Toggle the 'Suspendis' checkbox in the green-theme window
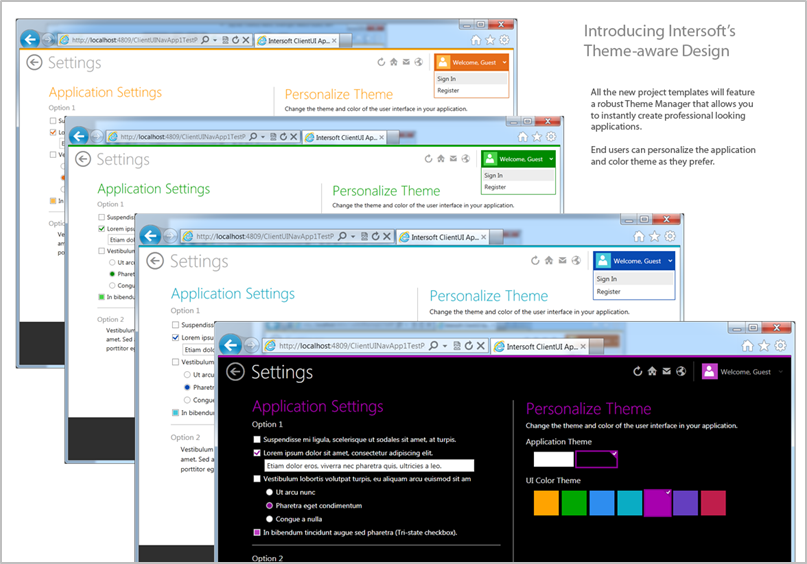The height and width of the screenshot is (564, 807). [101, 217]
